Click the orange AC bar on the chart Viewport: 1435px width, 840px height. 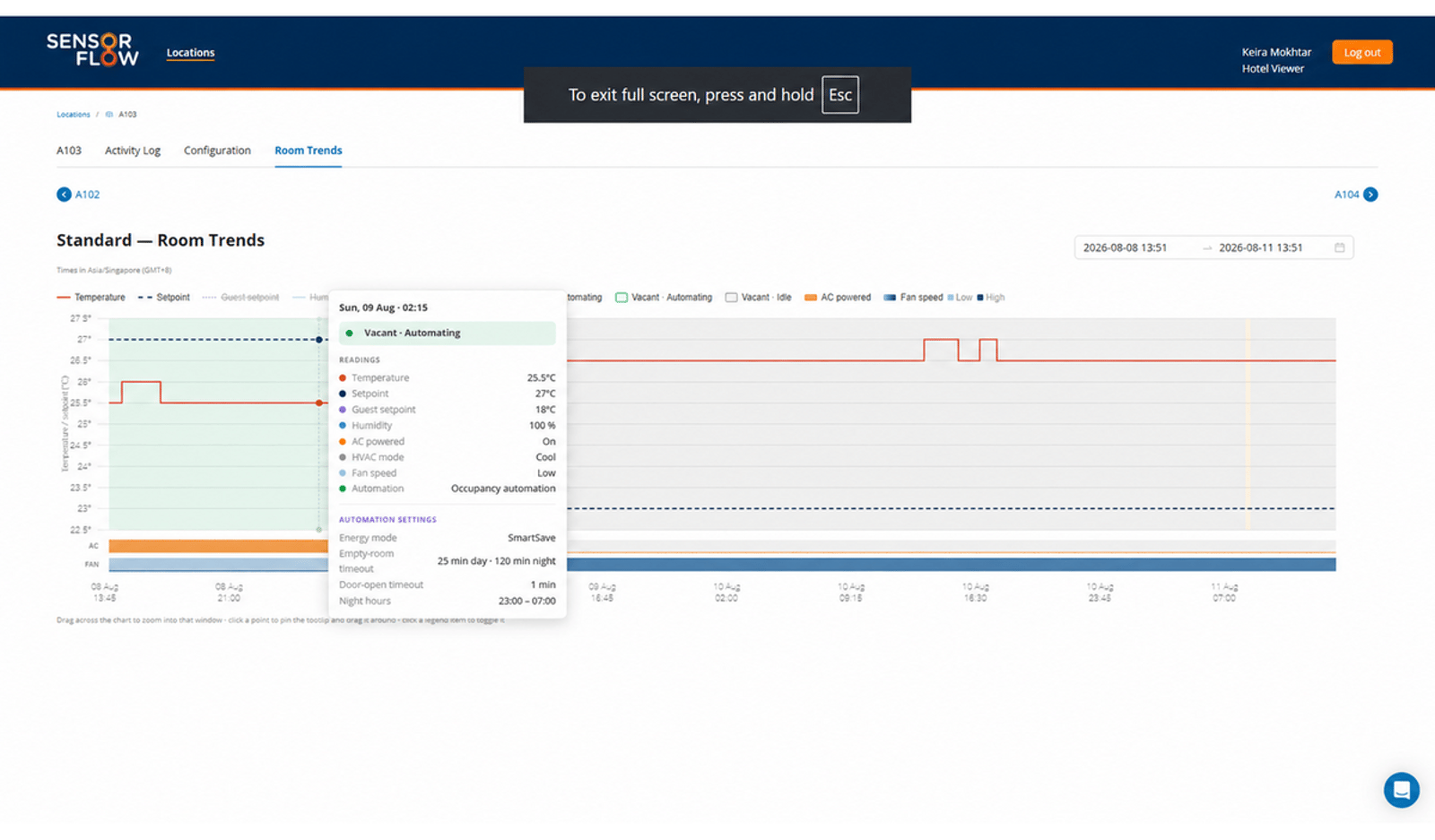pos(218,546)
